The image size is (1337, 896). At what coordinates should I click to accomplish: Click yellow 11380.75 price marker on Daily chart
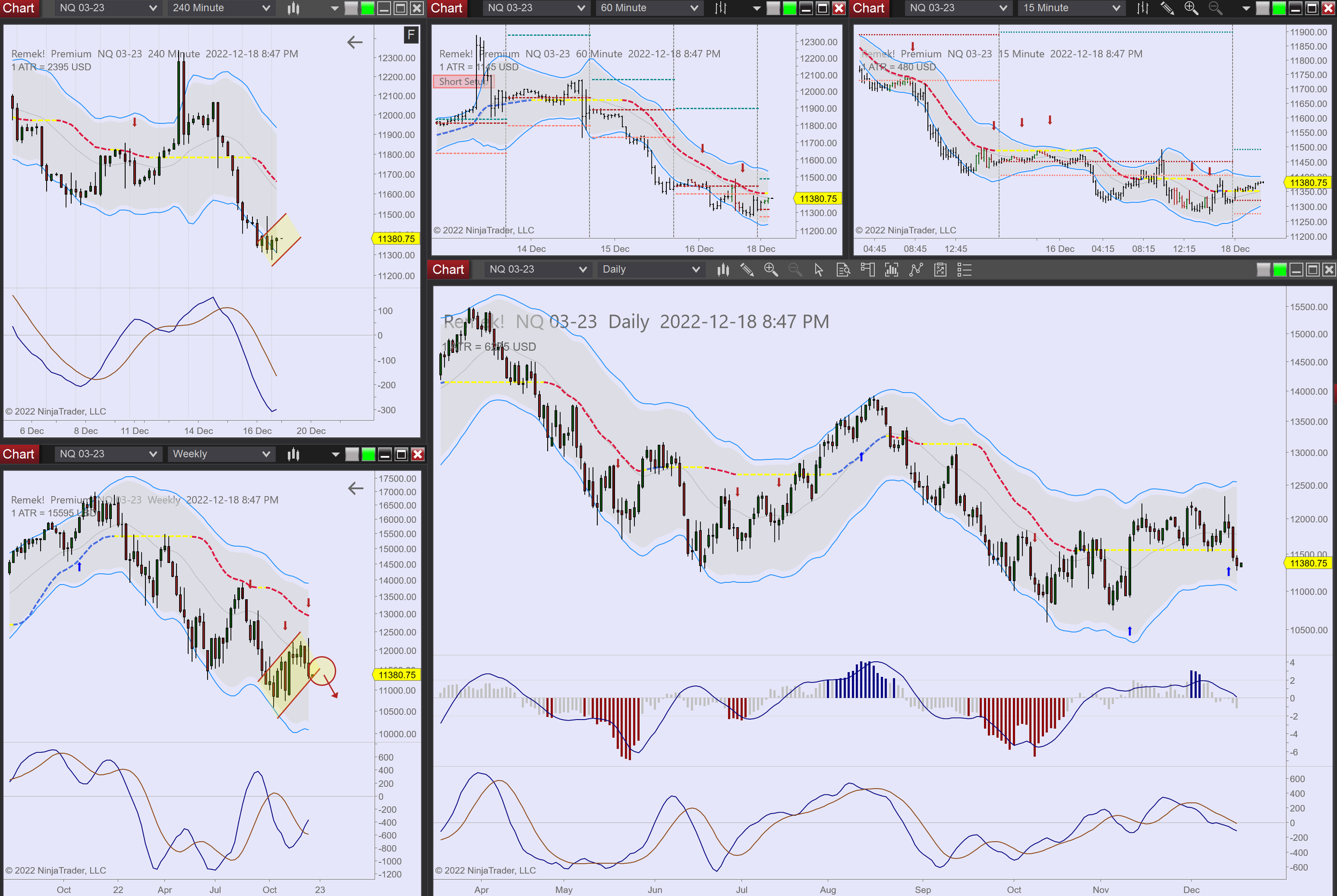click(x=1308, y=563)
